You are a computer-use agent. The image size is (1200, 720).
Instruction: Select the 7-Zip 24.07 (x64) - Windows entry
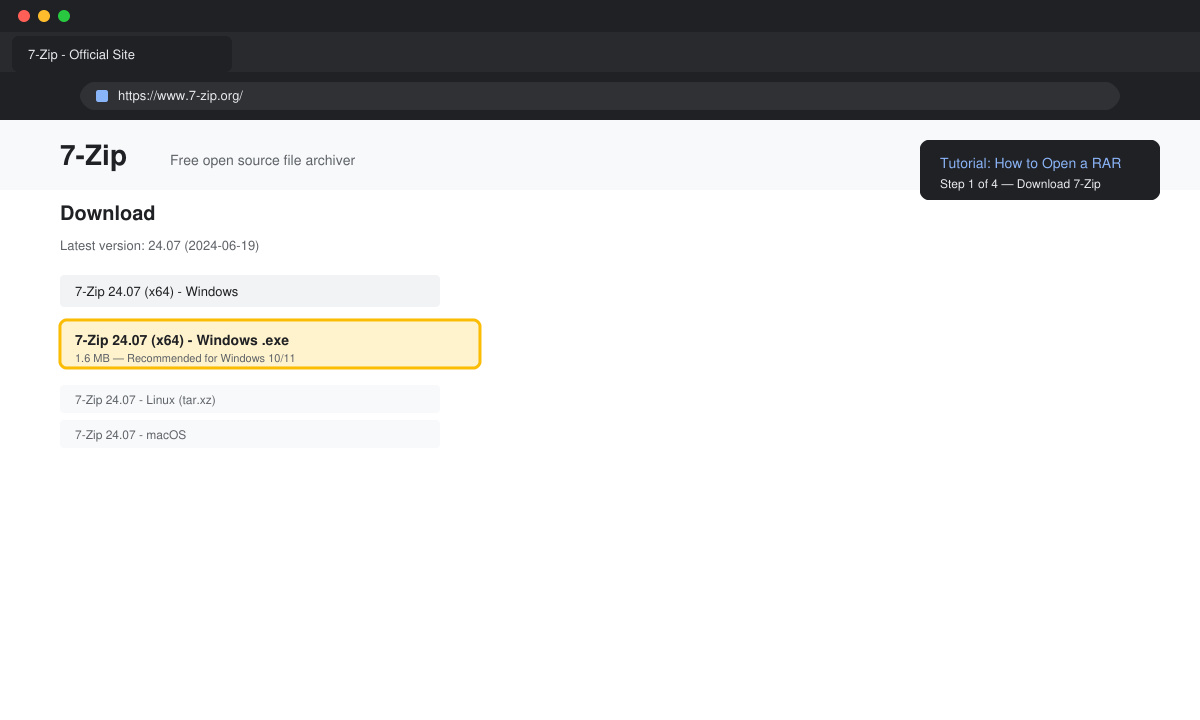[250, 291]
